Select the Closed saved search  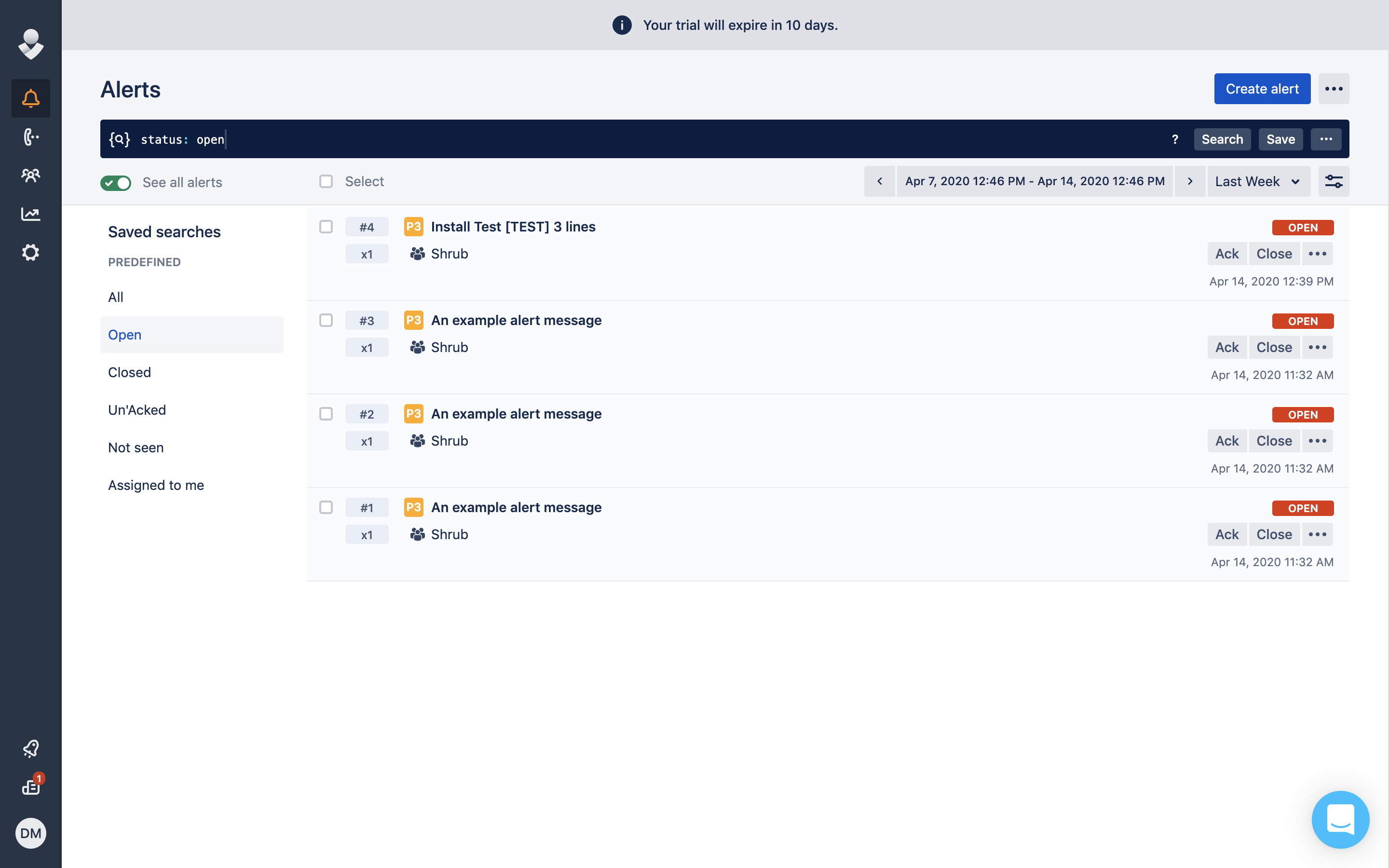click(130, 372)
